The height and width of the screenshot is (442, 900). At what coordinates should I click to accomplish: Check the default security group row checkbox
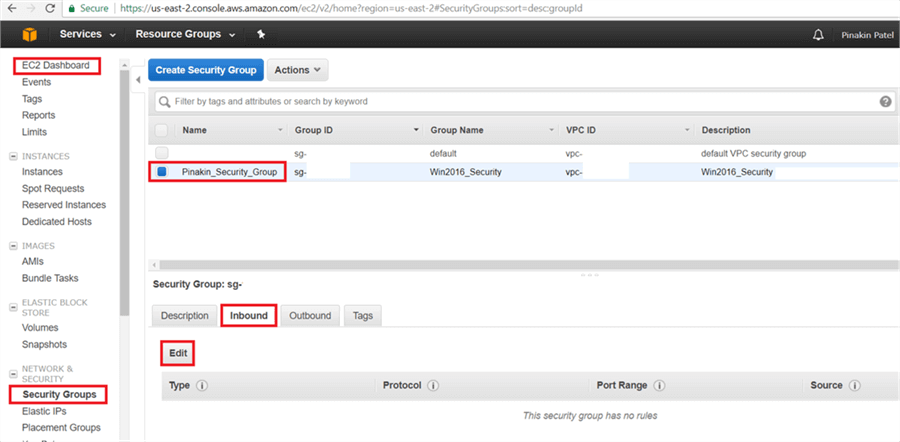point(162,153)
